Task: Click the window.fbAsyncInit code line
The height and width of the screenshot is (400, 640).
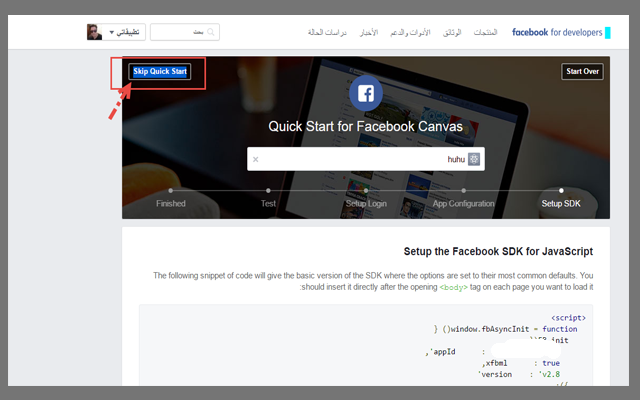Action: [x=505, y=329]
